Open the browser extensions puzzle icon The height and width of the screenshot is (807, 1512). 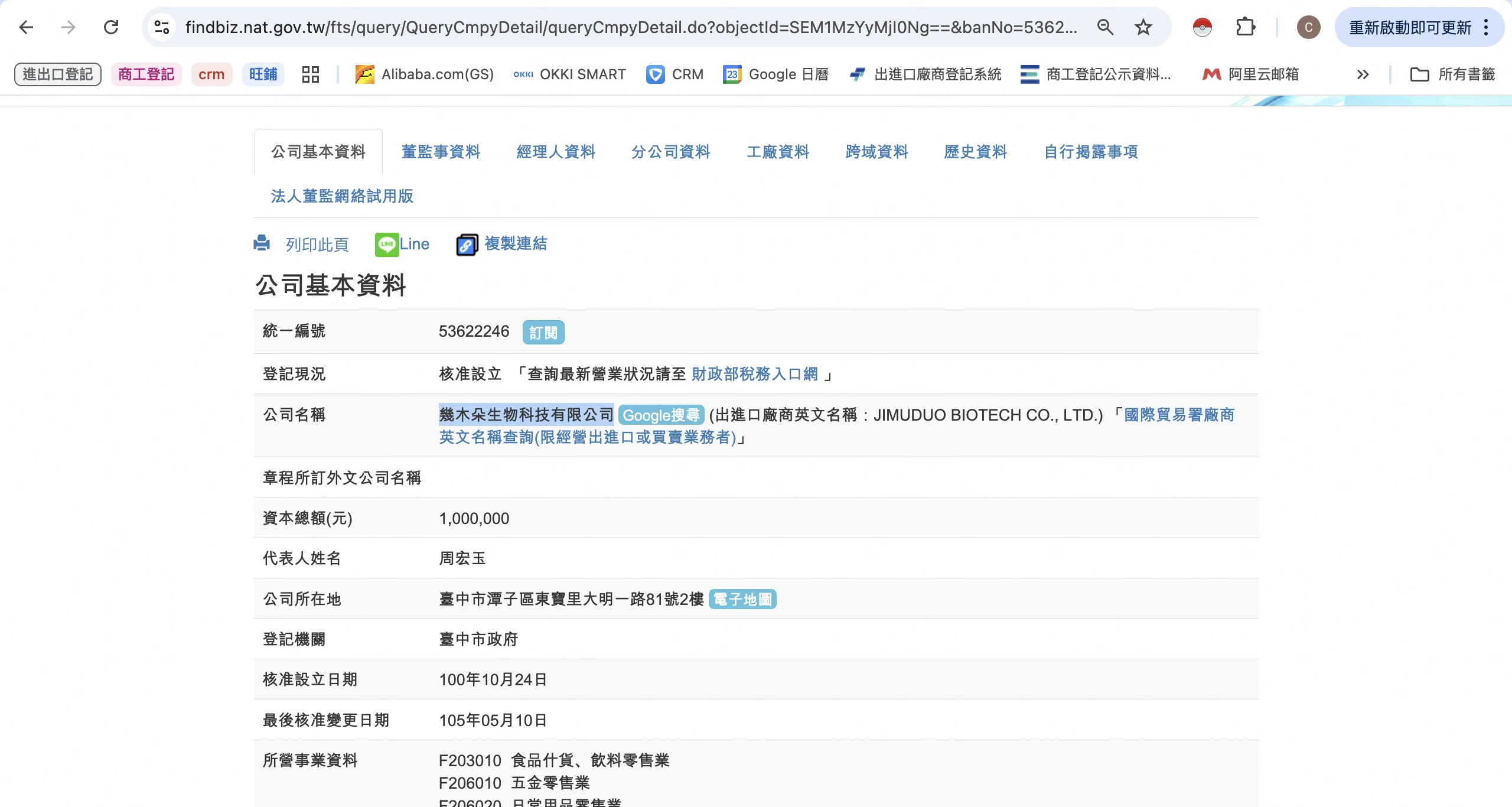pyautogui.click(x=1246, y=27)
